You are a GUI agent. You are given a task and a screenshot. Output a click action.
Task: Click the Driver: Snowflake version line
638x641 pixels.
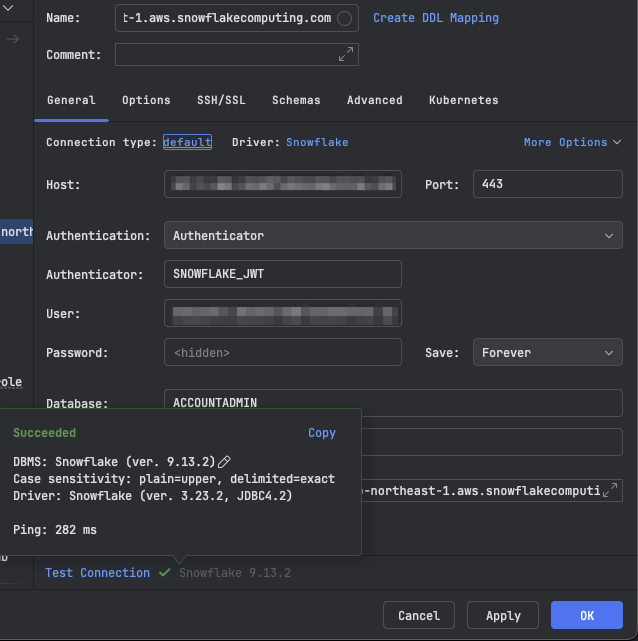[x=152, y=496]
